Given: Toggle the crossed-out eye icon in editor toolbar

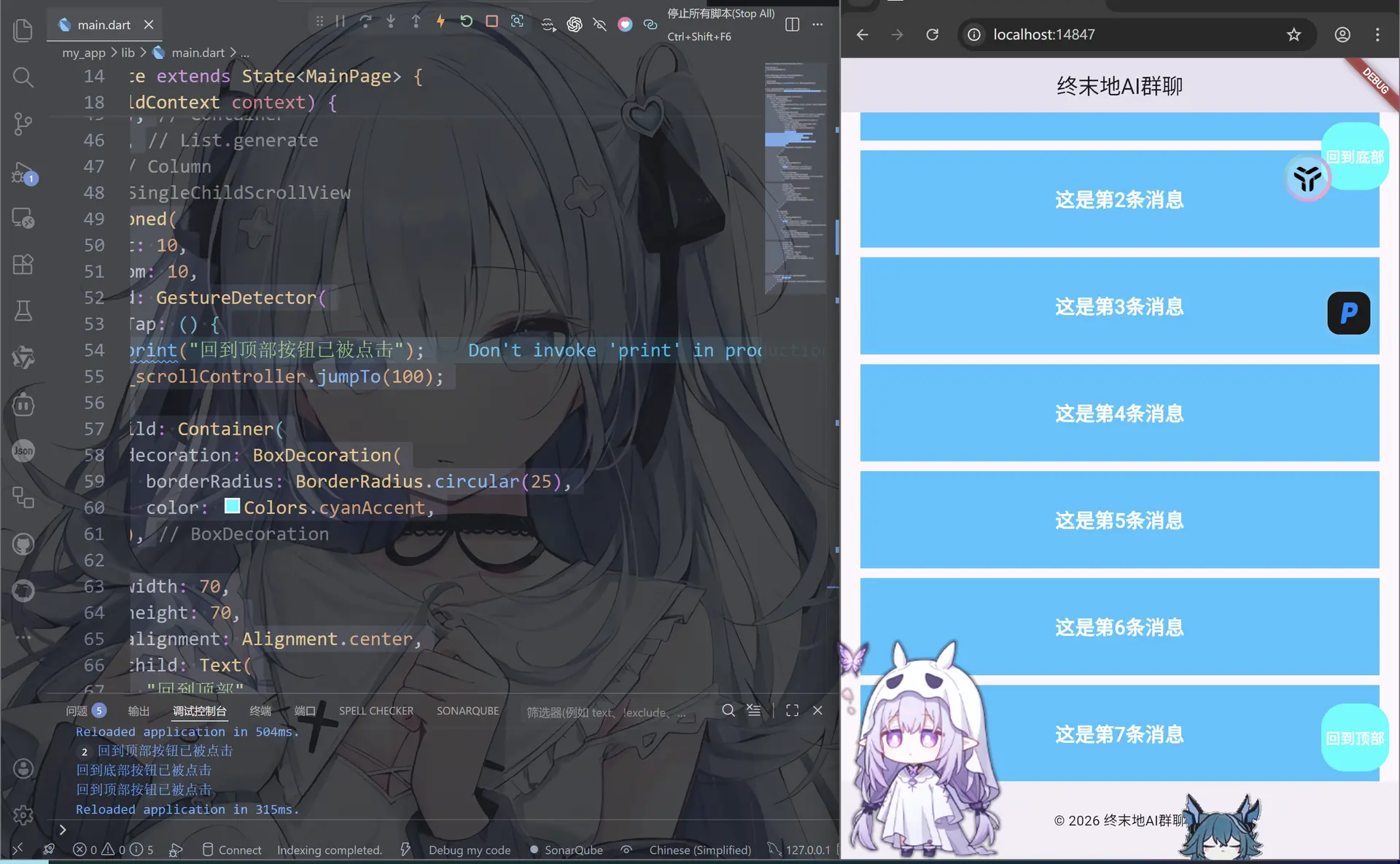Looking at the screenshot, I should [x=599, y=25].
